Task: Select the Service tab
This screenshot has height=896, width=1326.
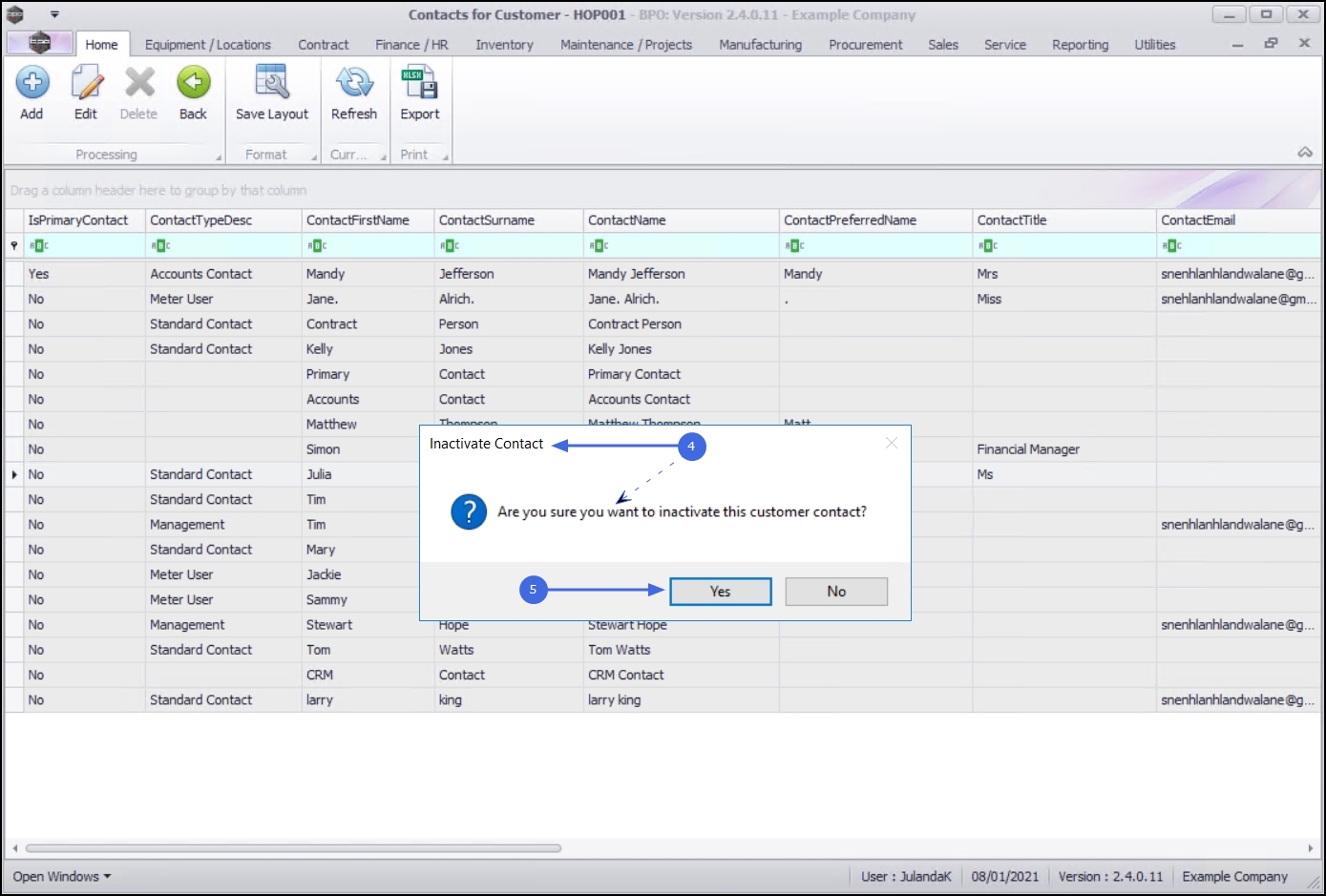Action: (x=1005, y=45)
